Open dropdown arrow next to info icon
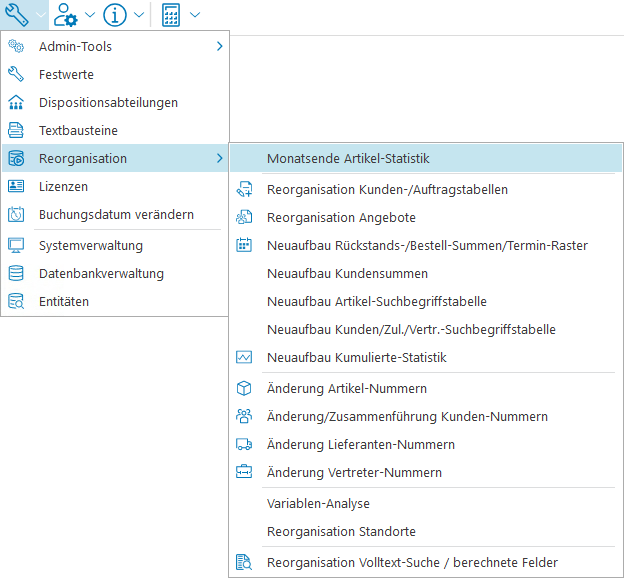 [x=139, y=15]
